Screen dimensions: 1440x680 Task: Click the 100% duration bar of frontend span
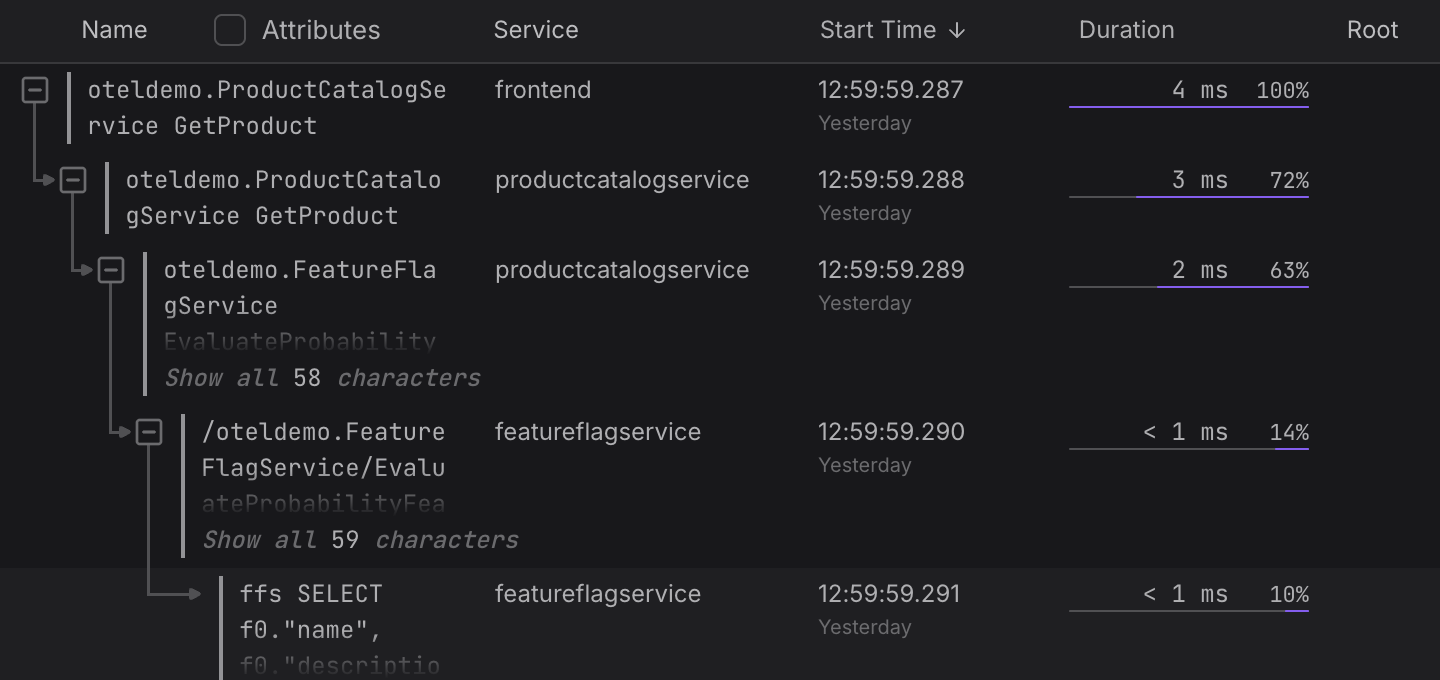(1188, 106)
